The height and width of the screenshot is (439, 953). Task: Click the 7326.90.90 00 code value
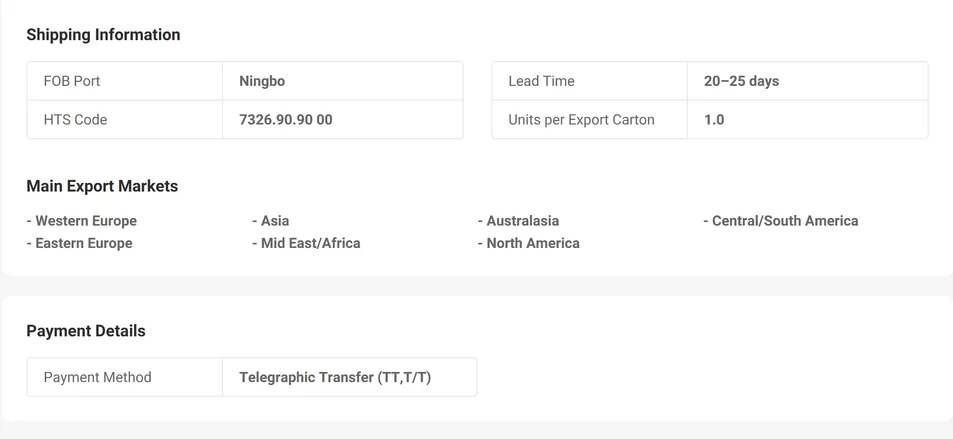point(285,120)
